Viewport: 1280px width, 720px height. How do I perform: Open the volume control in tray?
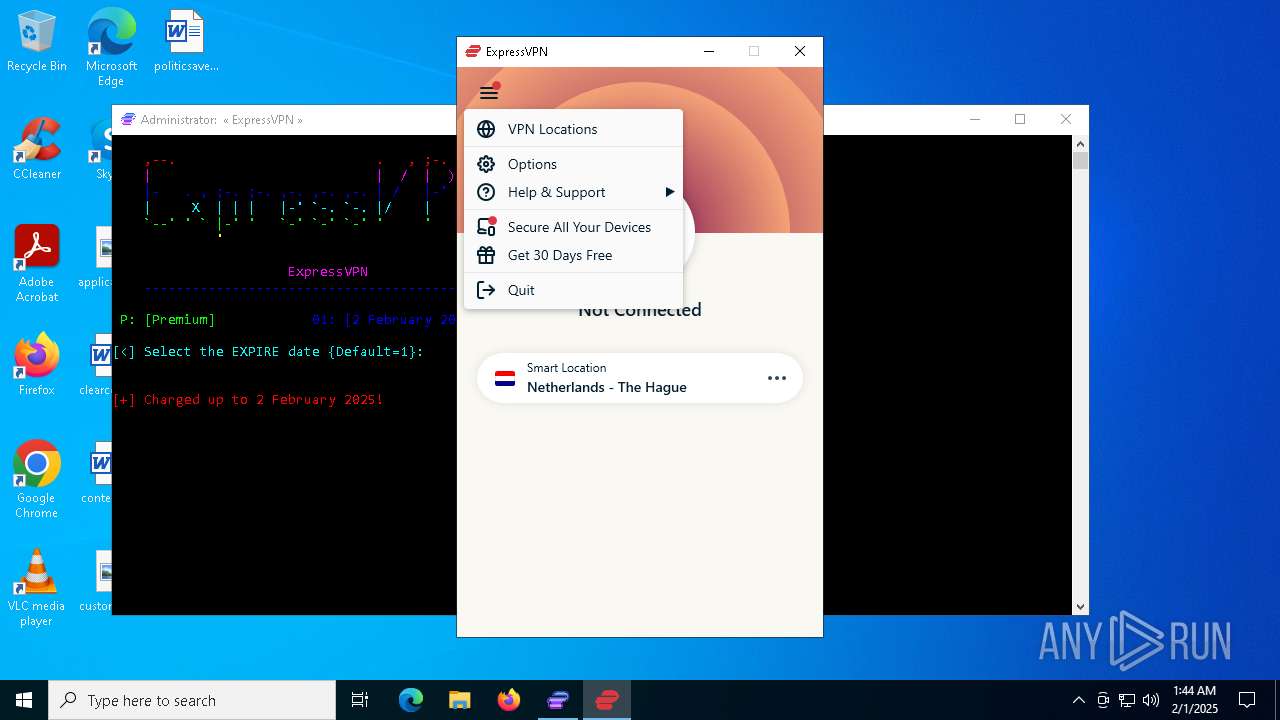click(x=1151, y=700)
